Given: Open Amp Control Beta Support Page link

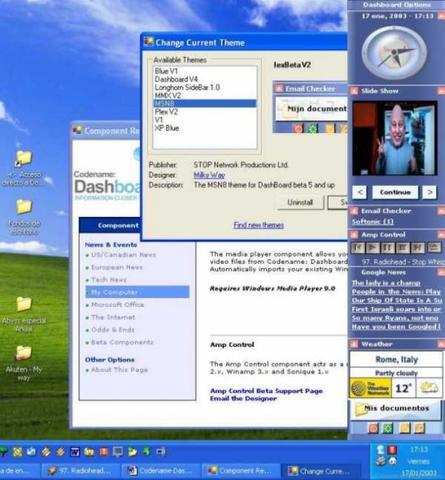Looking at the screenshot, I should pos(266,391).
